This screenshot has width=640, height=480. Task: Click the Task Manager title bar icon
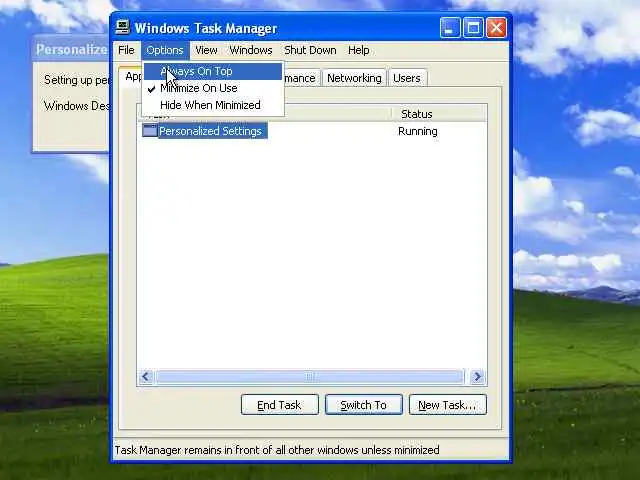click(x=122, y=27)
